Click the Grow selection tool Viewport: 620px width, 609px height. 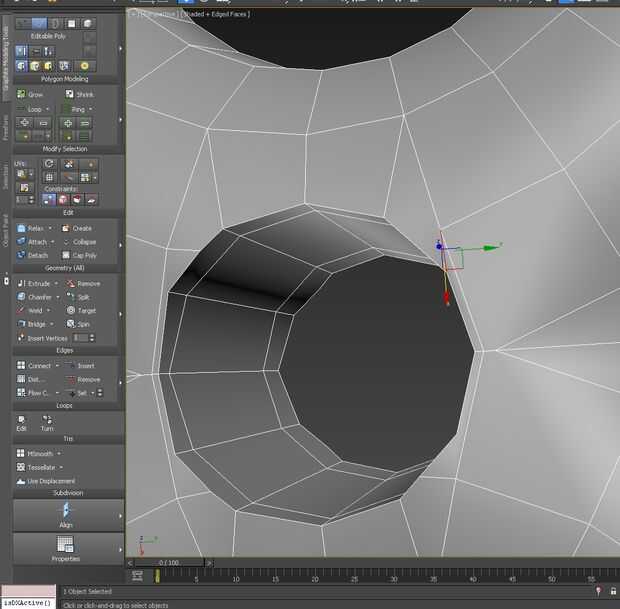coord(30,95)
